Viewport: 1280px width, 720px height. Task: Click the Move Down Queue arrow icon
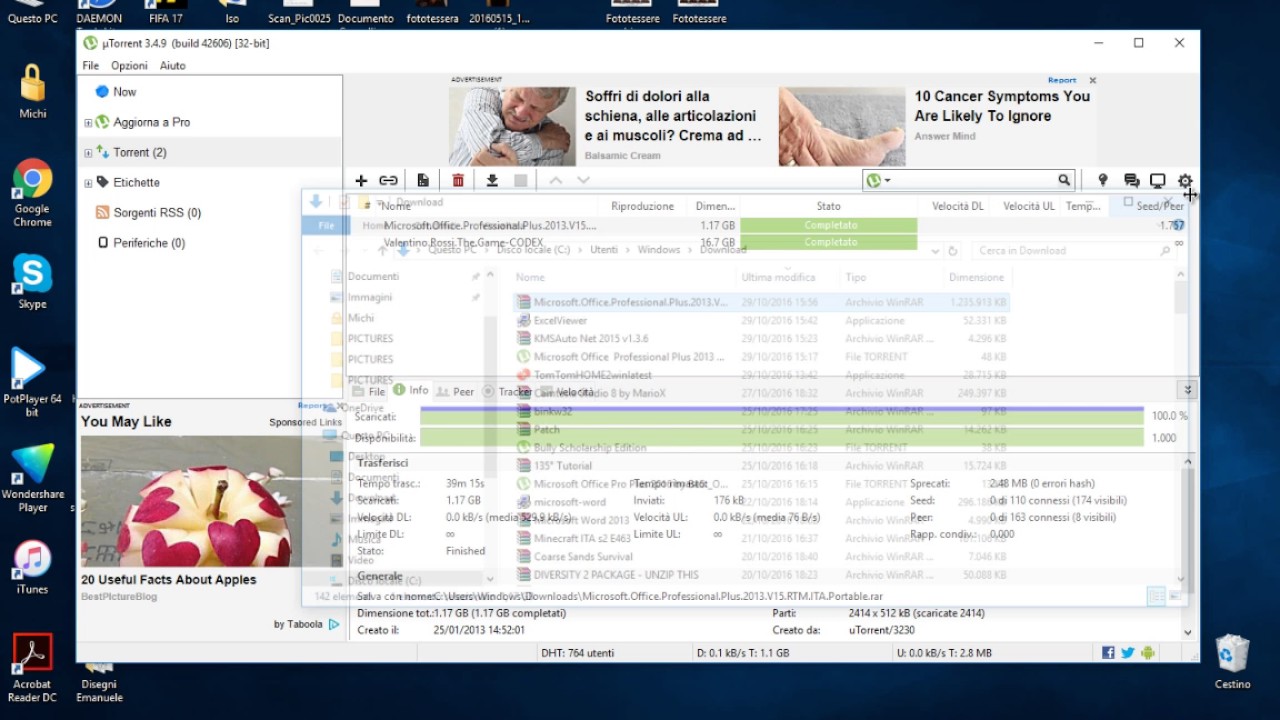tap(584, 181)
